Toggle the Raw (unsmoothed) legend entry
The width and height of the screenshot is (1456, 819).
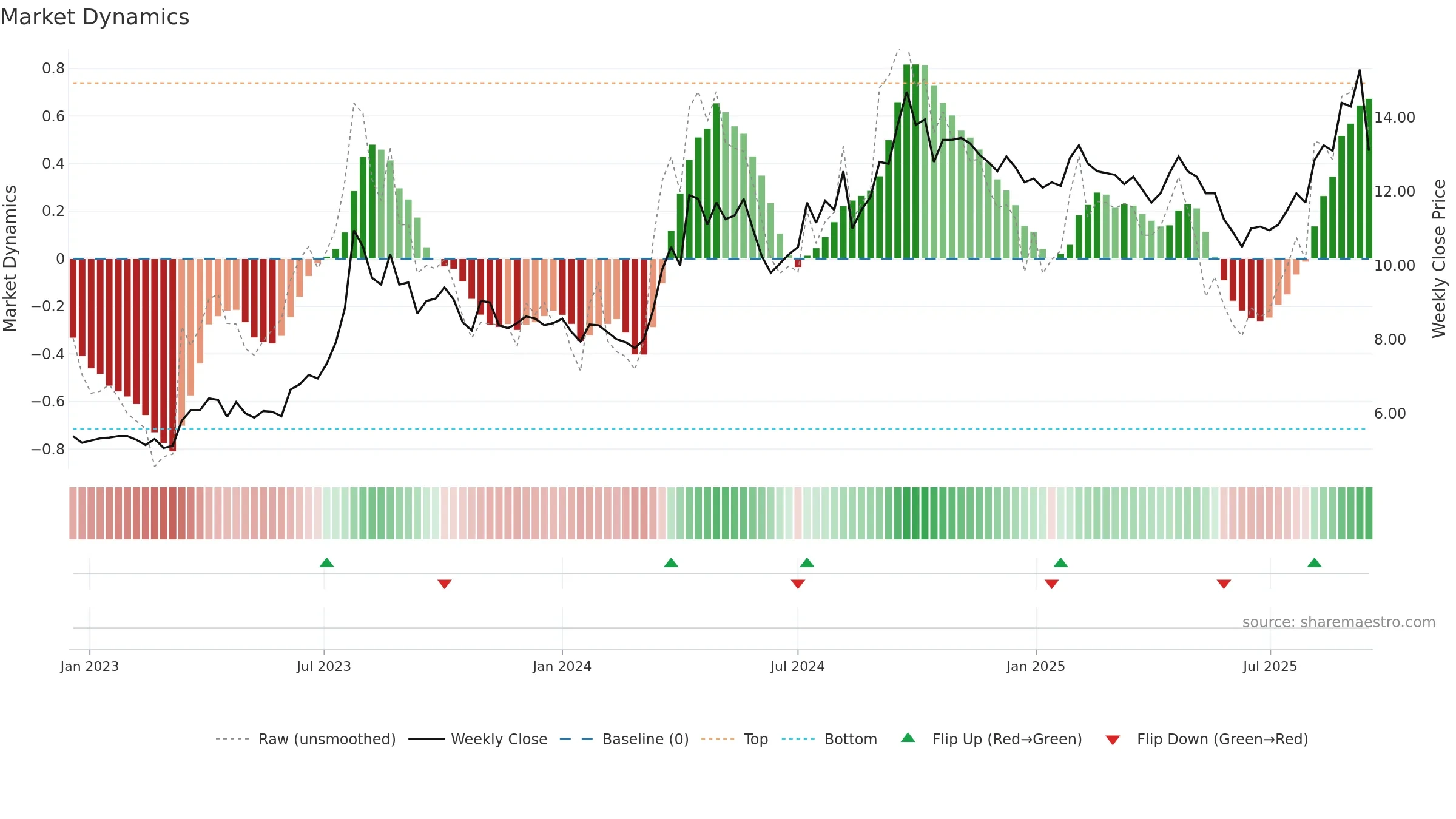tap(306, 739)
